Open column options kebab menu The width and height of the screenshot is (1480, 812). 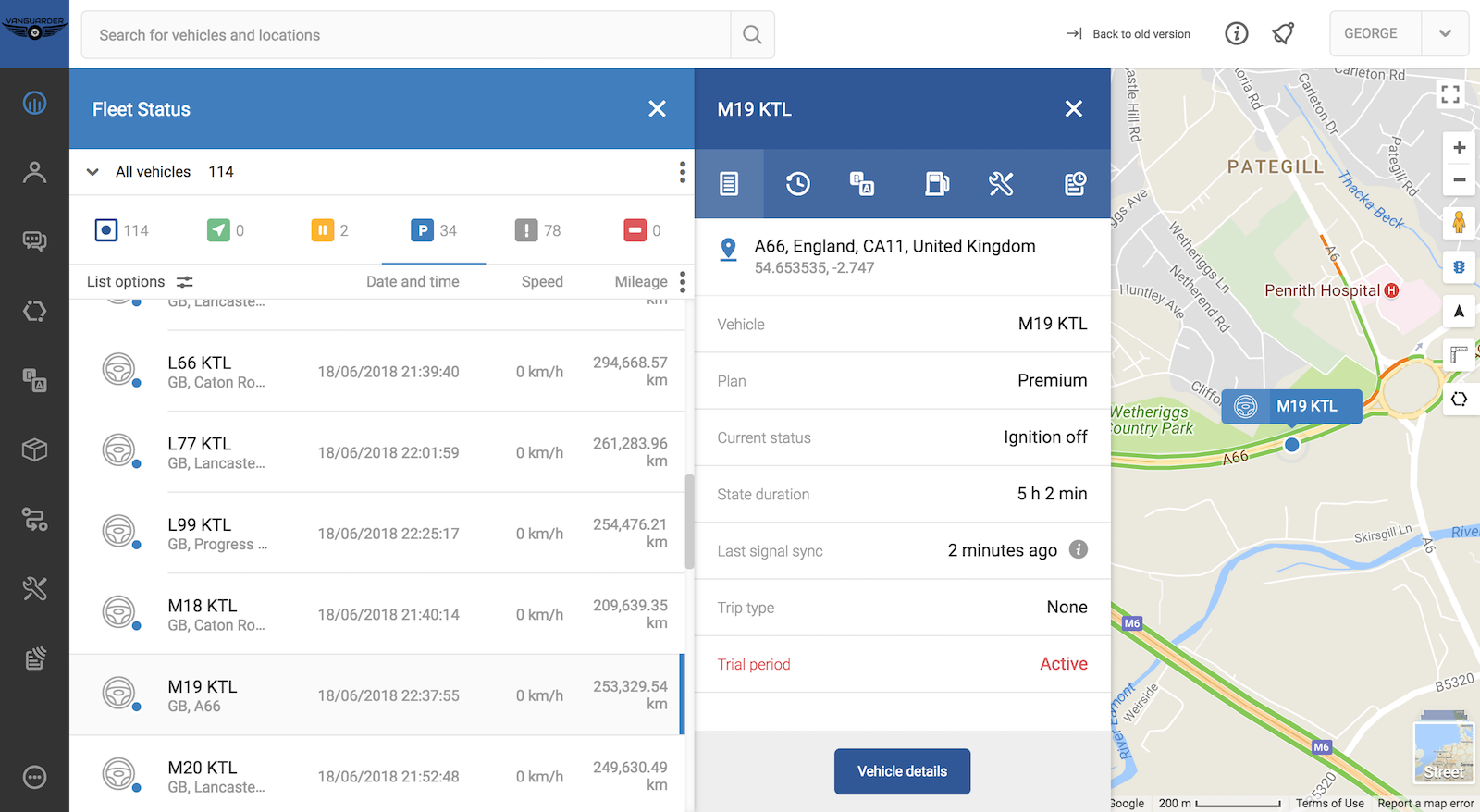pyautogui.click(x=683, y=282)
